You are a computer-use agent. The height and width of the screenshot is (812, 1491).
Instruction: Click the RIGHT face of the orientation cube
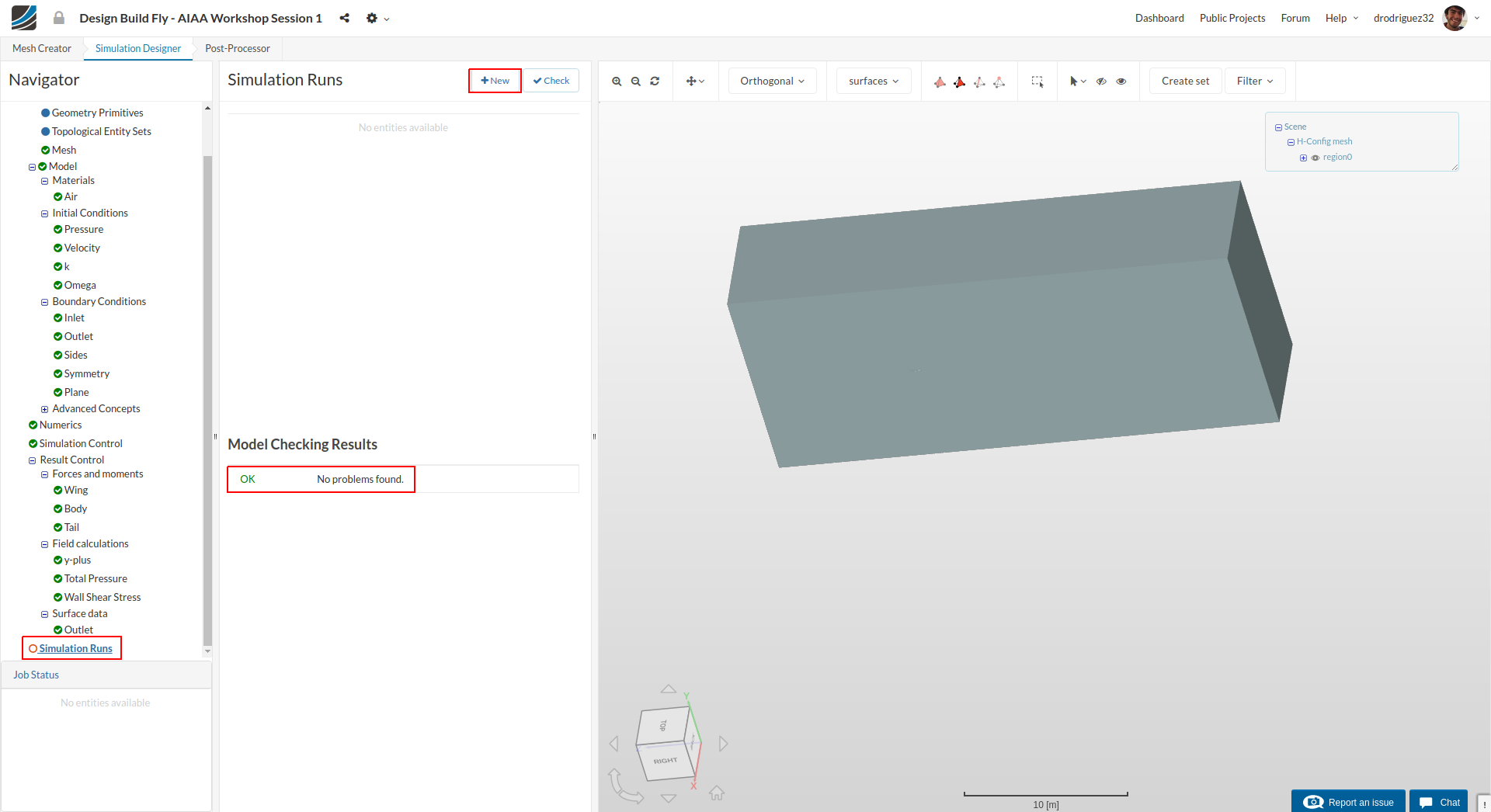(666, 762)
